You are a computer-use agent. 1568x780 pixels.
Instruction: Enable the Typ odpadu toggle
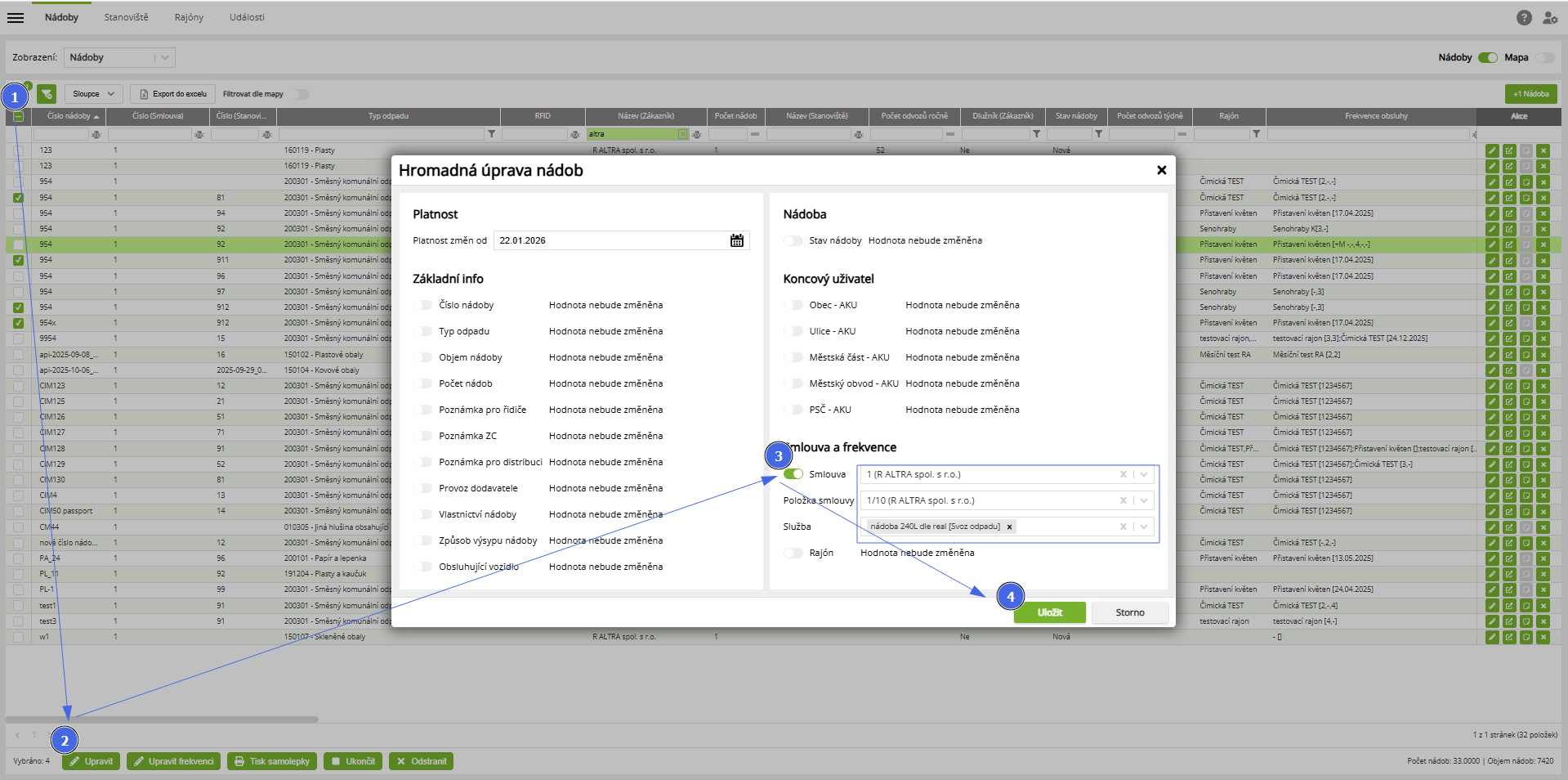pyautogui.click(x=422, y=331)
